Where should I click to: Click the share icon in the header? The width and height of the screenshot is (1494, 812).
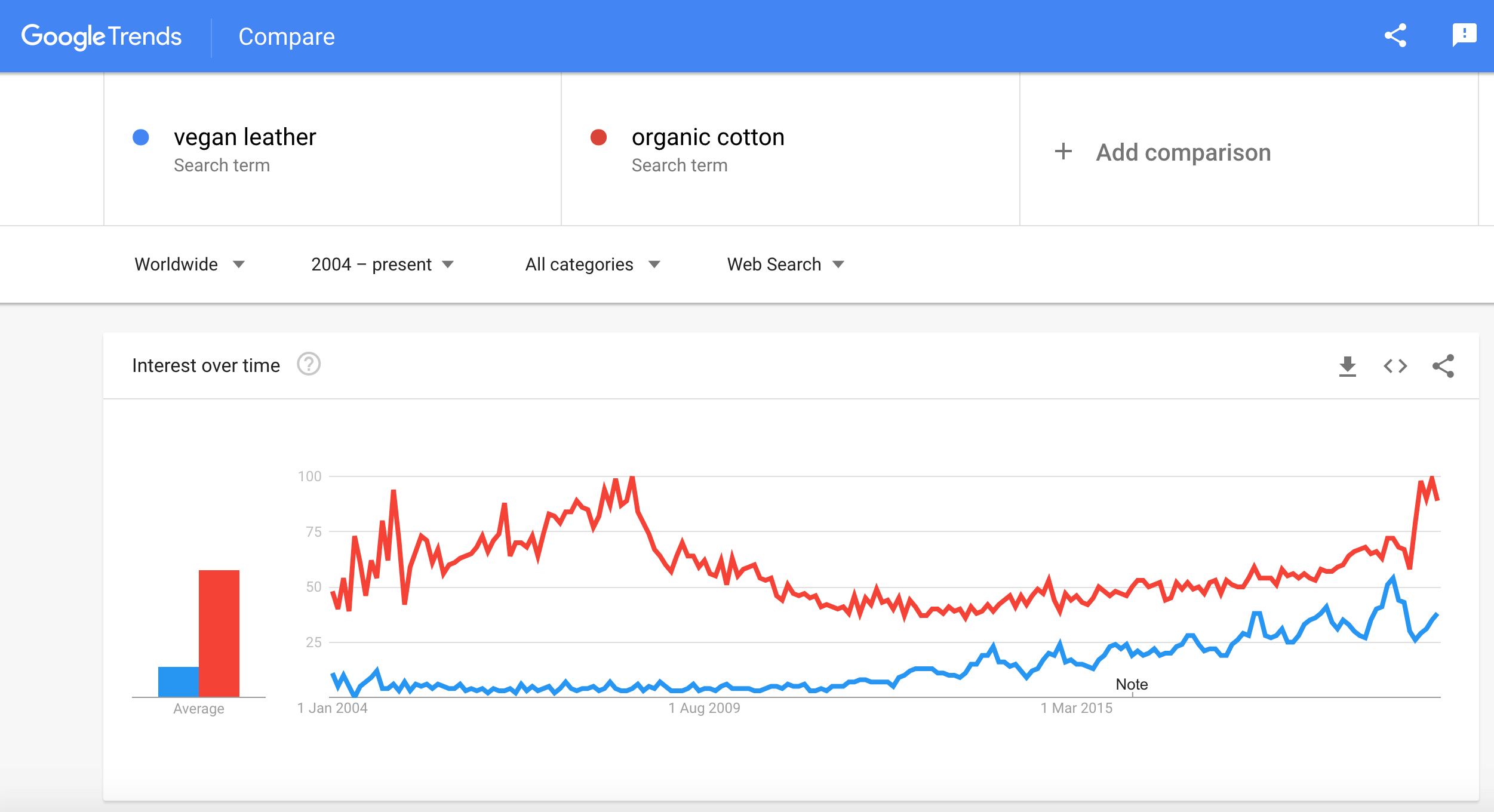tap(1395, 36)
